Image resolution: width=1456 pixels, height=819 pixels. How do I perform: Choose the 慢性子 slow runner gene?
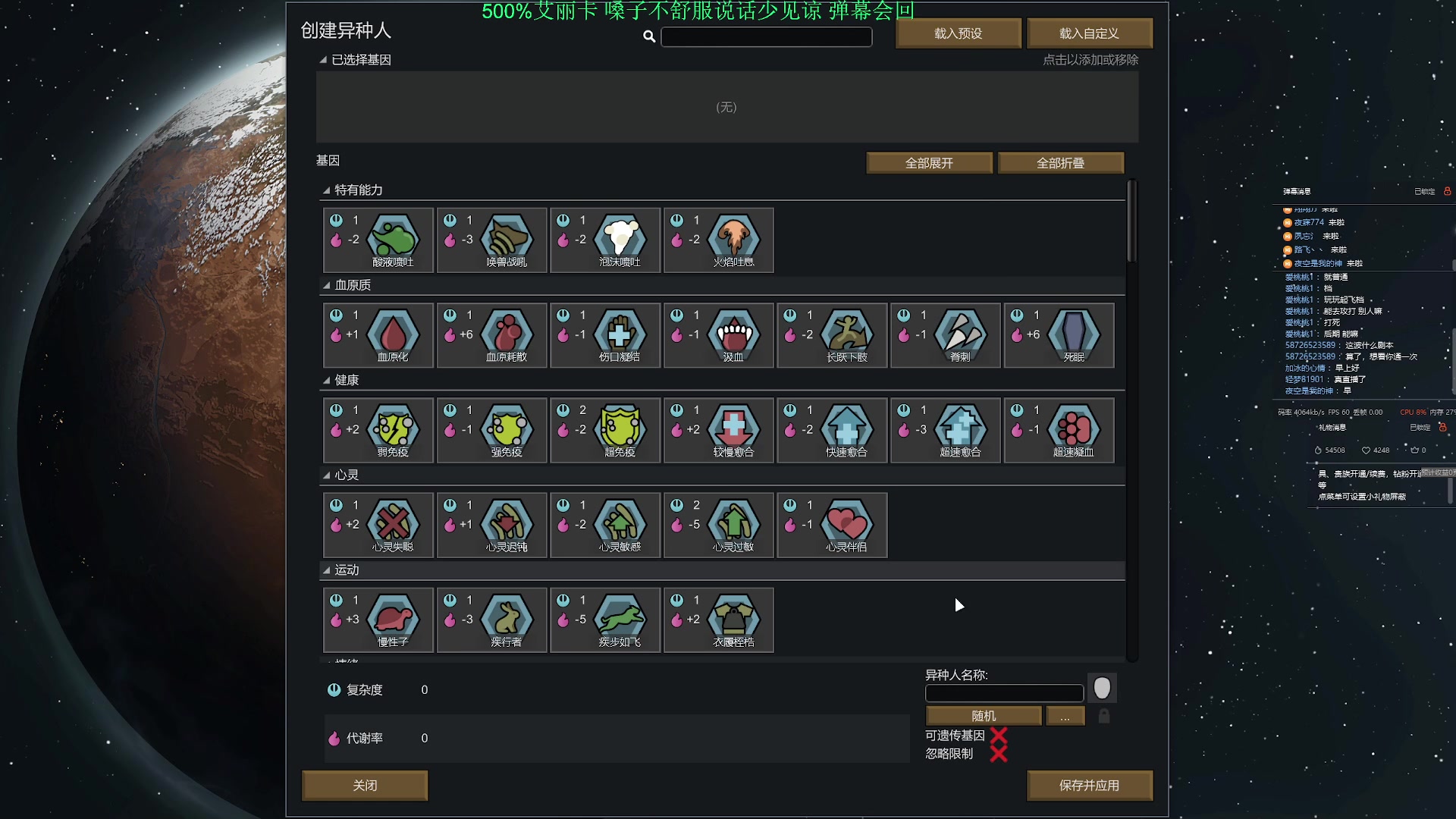[378, 620]
